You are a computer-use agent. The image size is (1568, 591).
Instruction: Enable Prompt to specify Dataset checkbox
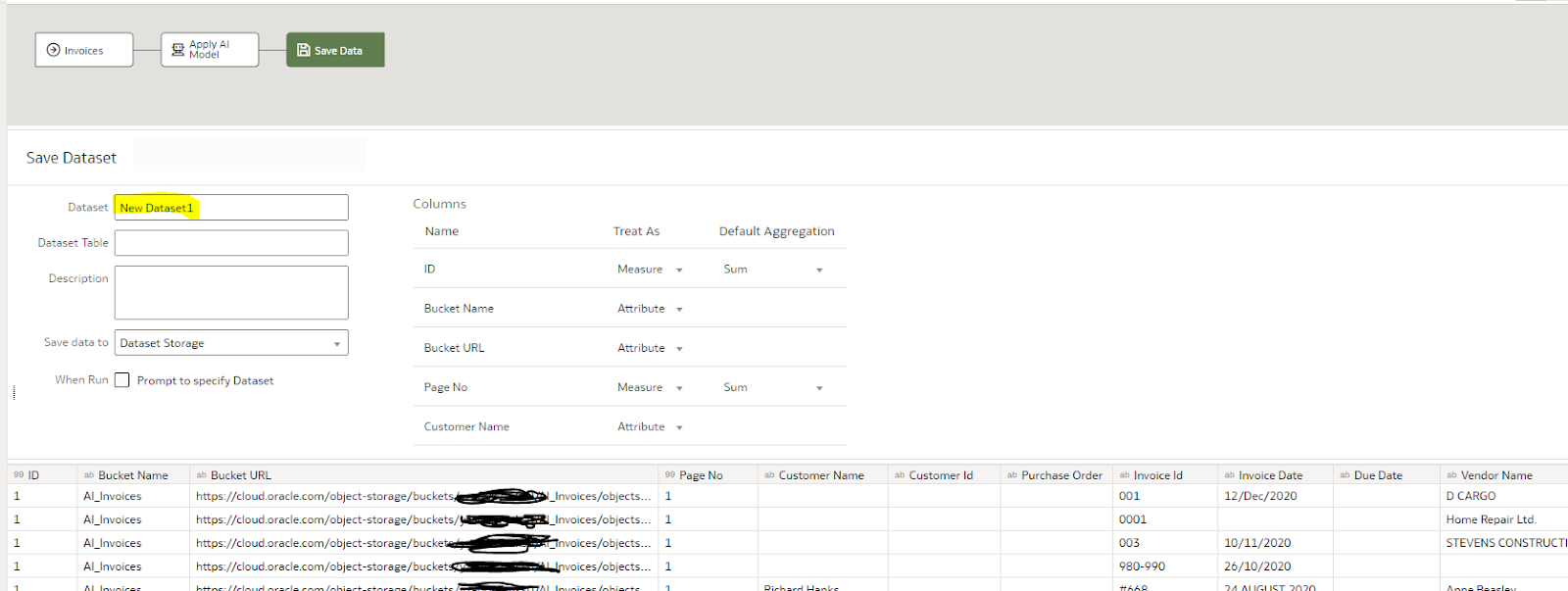click(122, 380)
